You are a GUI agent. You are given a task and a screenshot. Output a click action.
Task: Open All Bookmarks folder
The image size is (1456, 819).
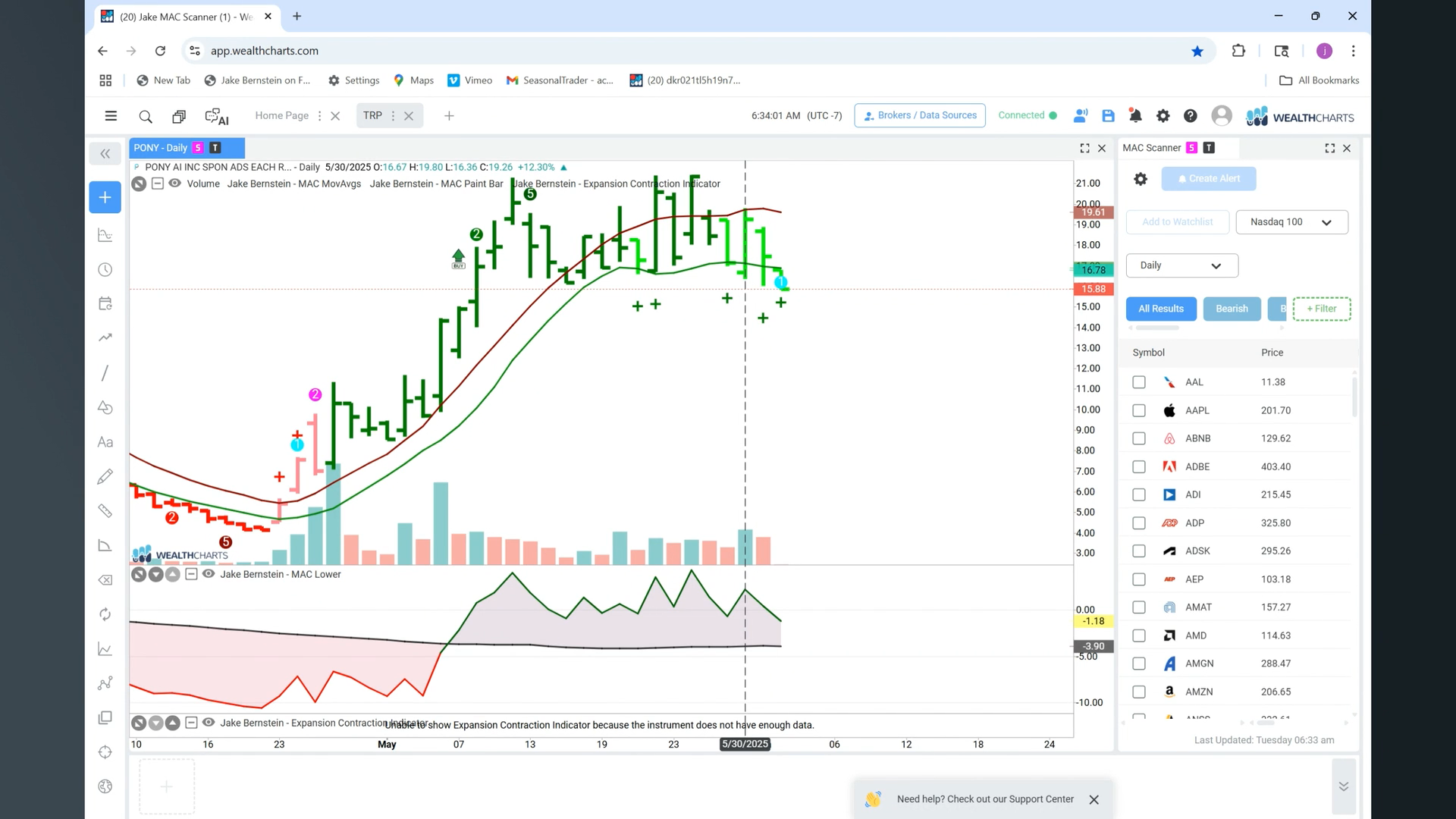1319,80
